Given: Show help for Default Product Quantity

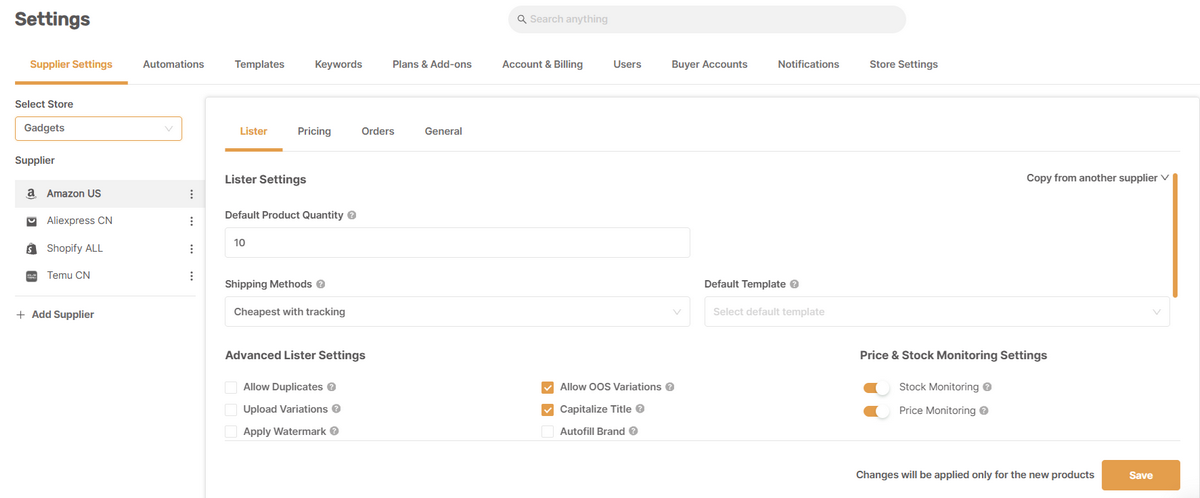Looking at the screenshot, I should tap(352, 215).
